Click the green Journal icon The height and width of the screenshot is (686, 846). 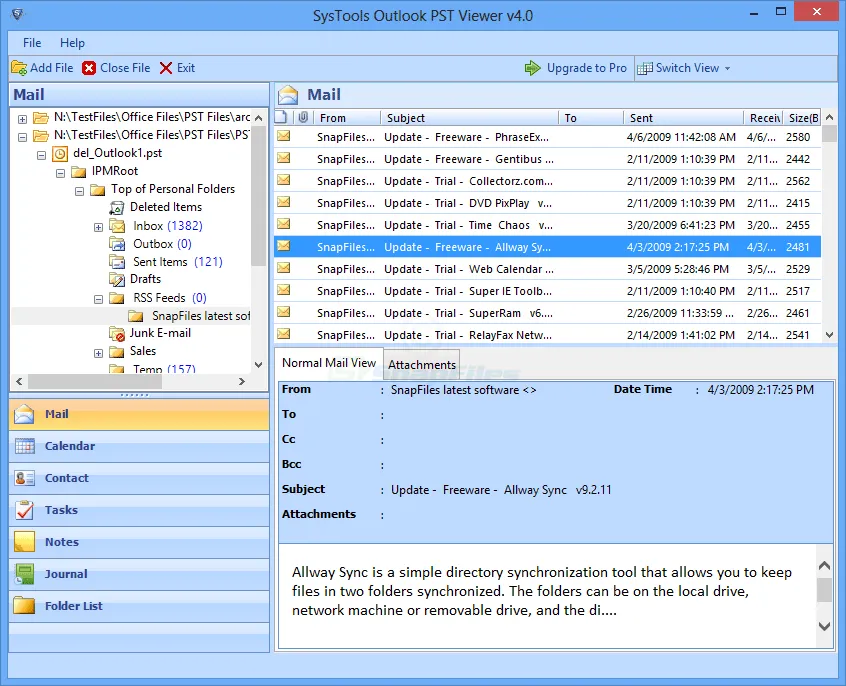24,574
